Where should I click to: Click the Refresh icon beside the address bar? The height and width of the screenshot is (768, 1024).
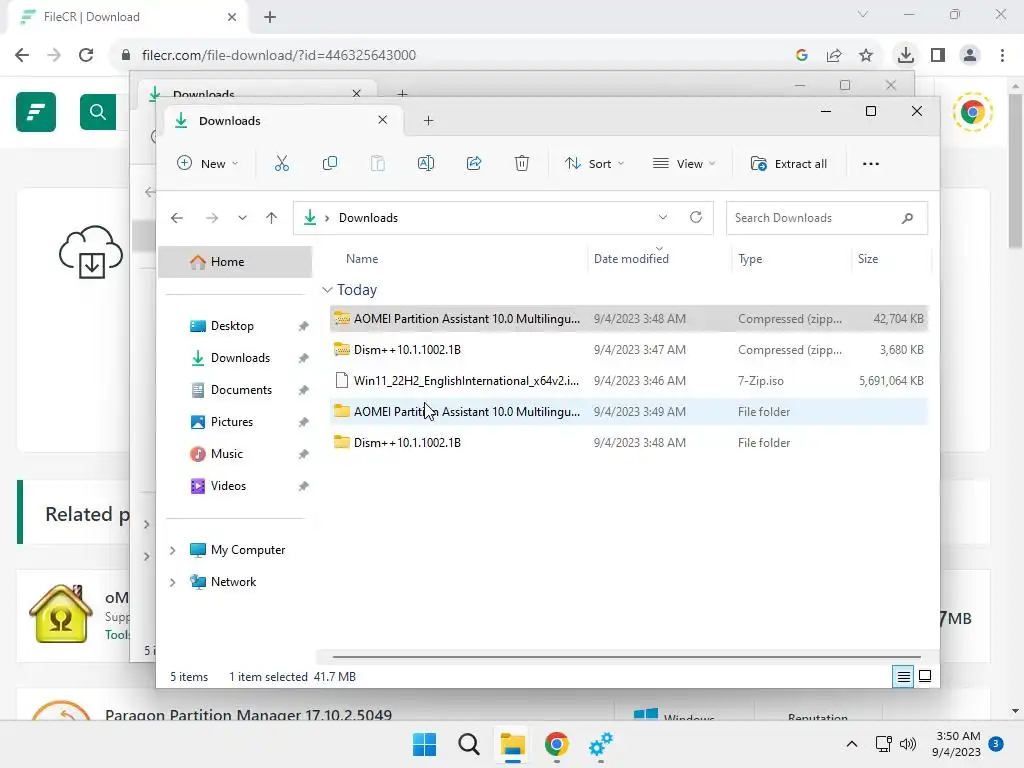click(696, 217)
